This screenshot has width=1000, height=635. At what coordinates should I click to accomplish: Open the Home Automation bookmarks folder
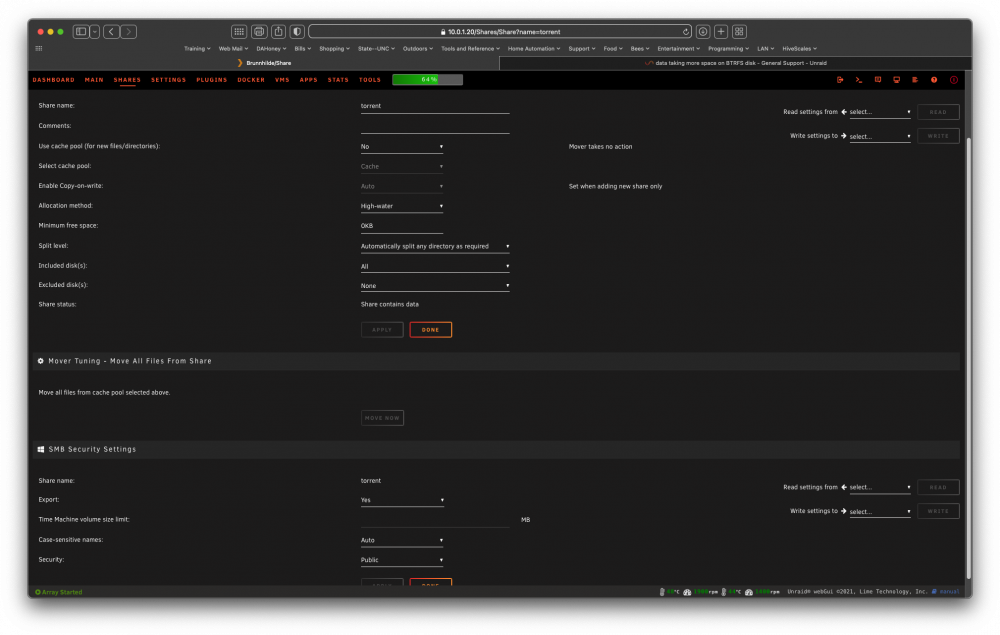[534, 48]
